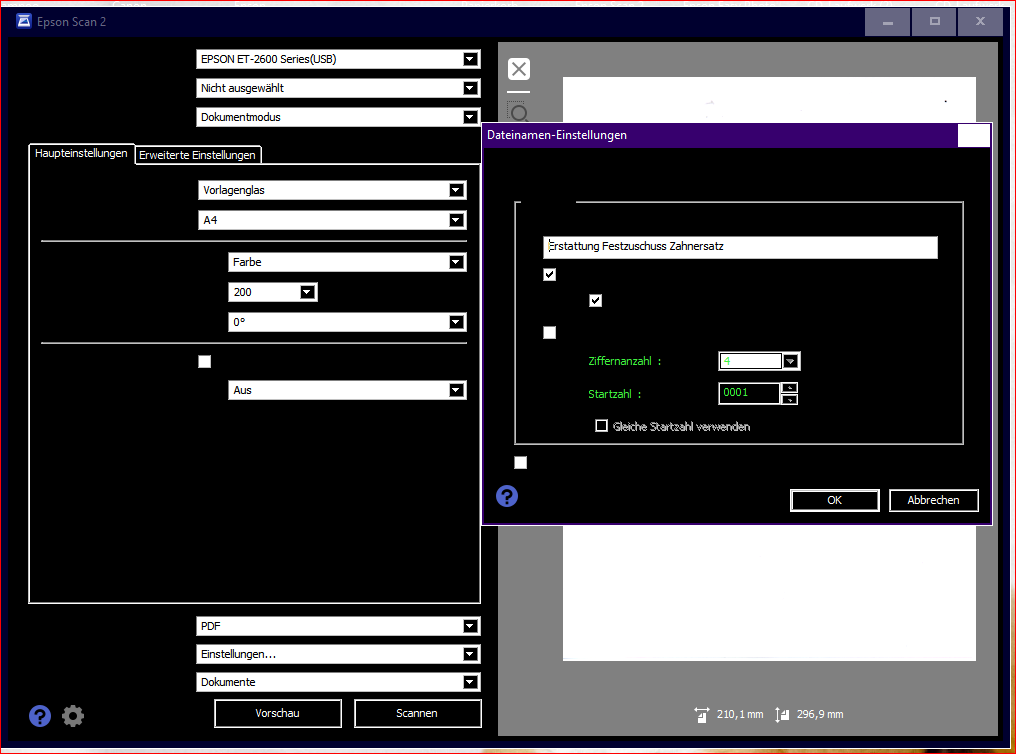Image resolution: width=1016 pixels, height=754 pixels.
Task: Click Abbrechen to cancel the dialog
Action: click(933, 500)
